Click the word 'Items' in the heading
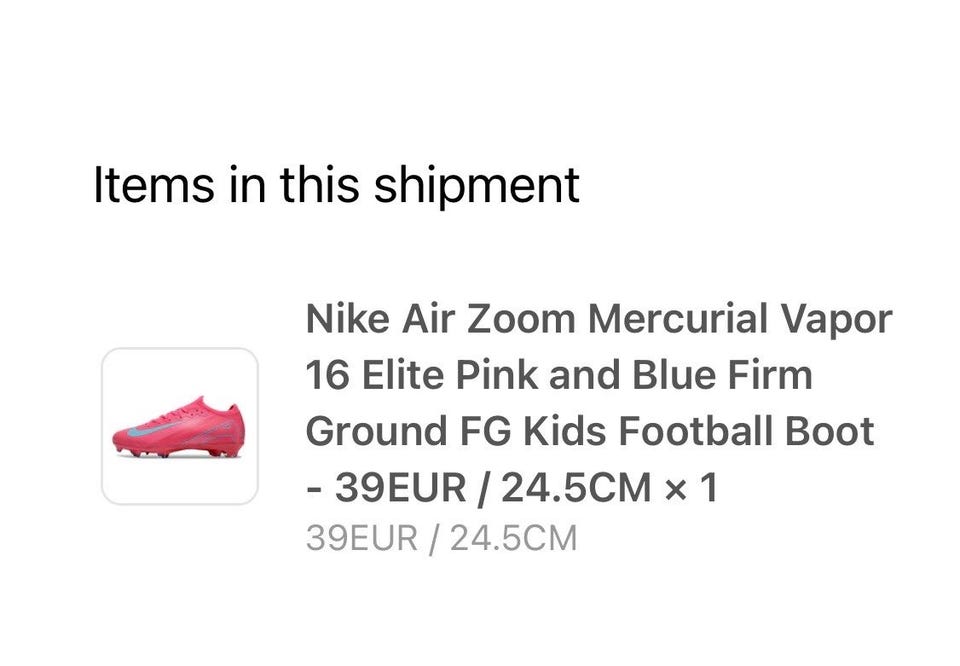This screenshot has width=960, height=666. click(x=154, y=184)
